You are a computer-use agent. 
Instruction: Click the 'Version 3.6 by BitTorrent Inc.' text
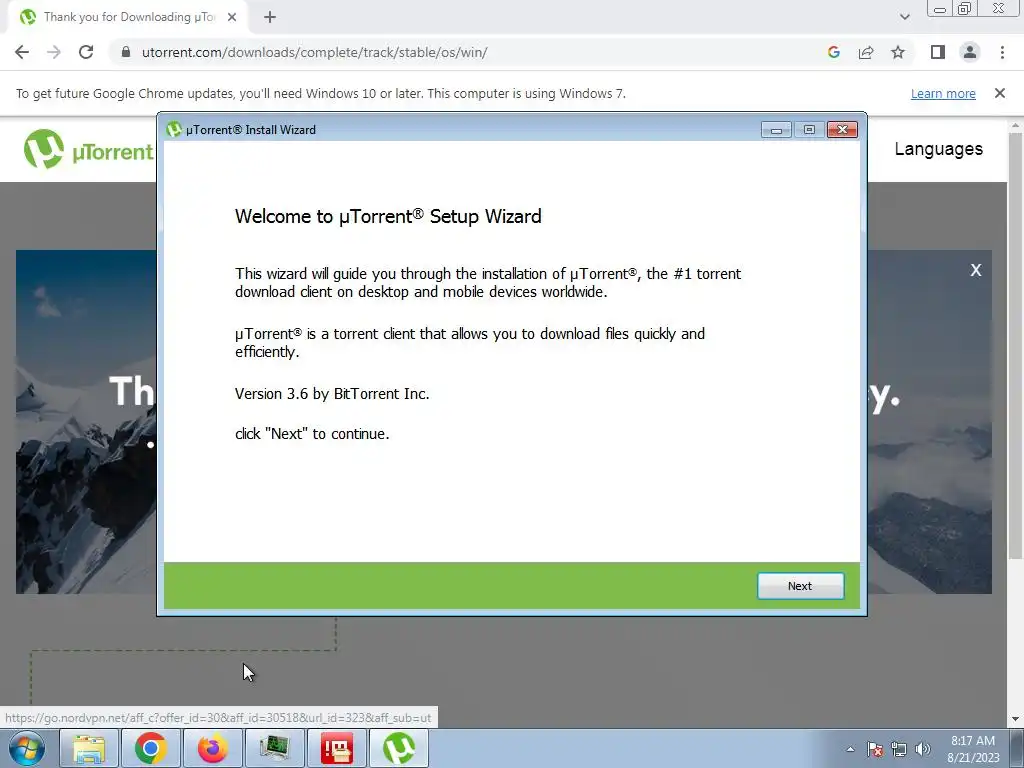332,394
